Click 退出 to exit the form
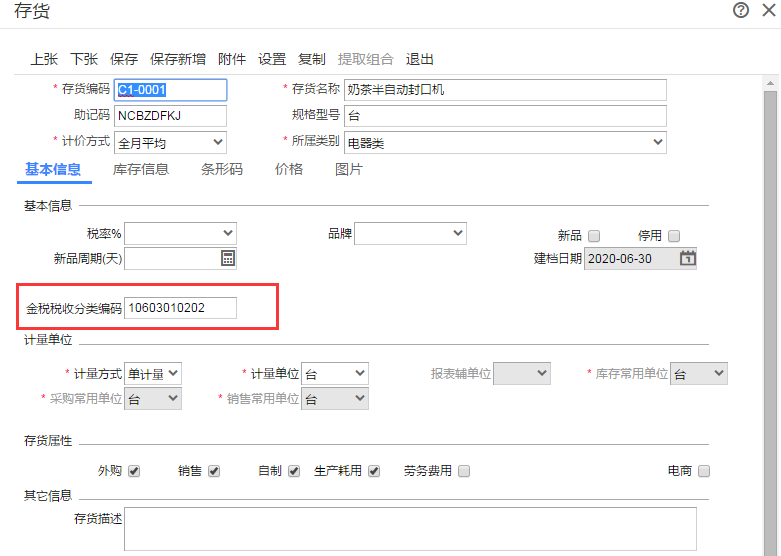The width and height of the screenshot is (781, 556). 419,59
